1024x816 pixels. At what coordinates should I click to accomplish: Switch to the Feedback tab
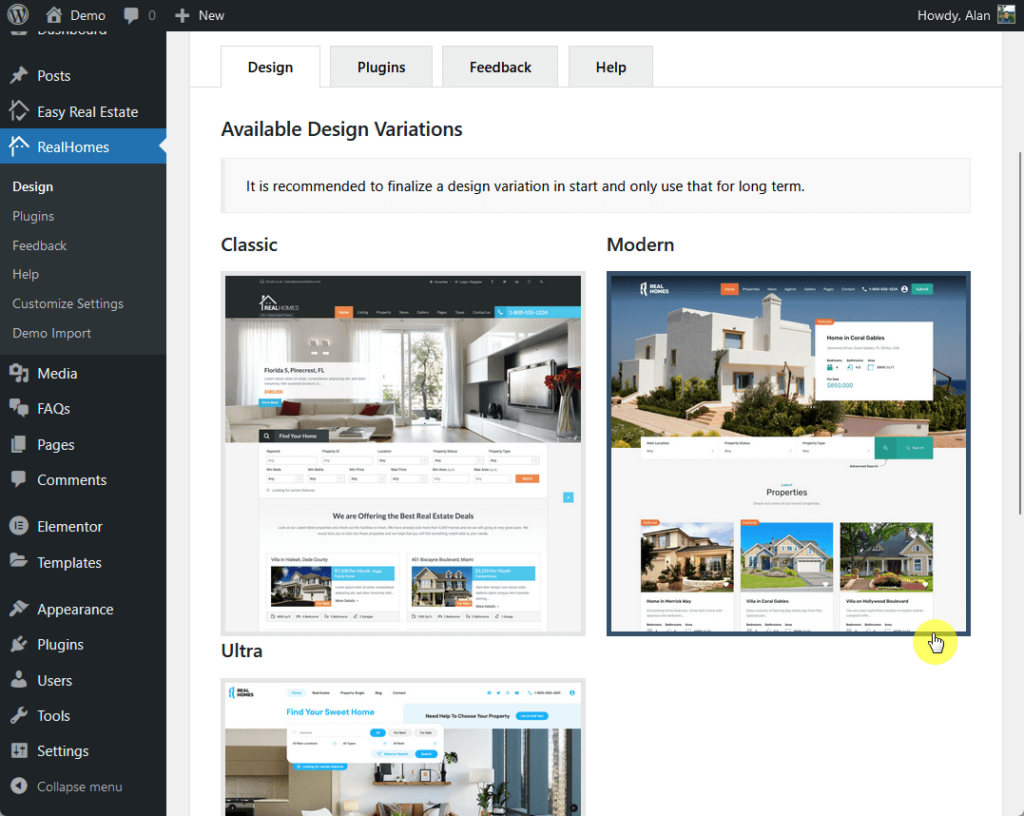500,67
